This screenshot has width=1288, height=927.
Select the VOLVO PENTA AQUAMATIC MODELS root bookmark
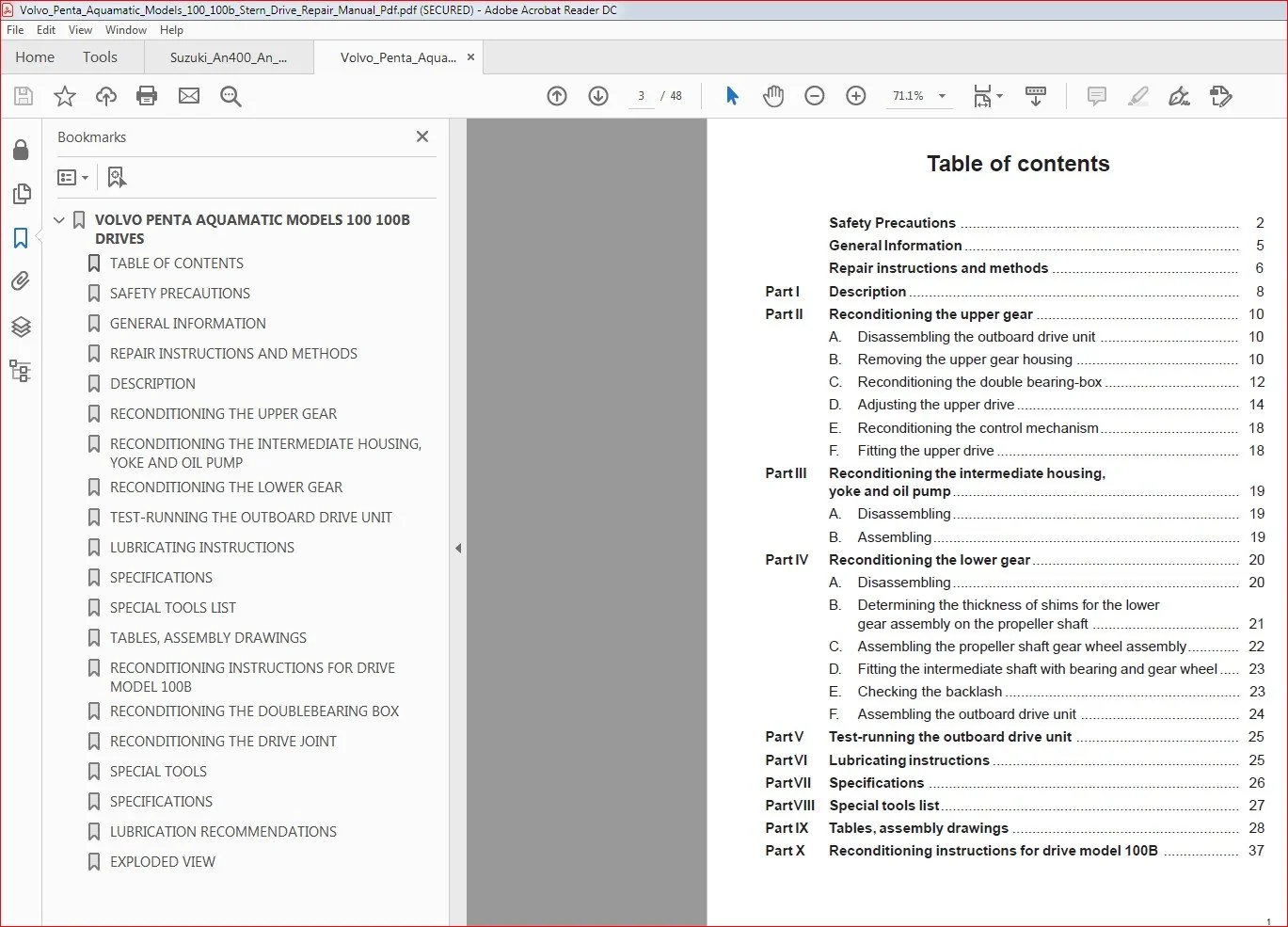tap(252, 229)
